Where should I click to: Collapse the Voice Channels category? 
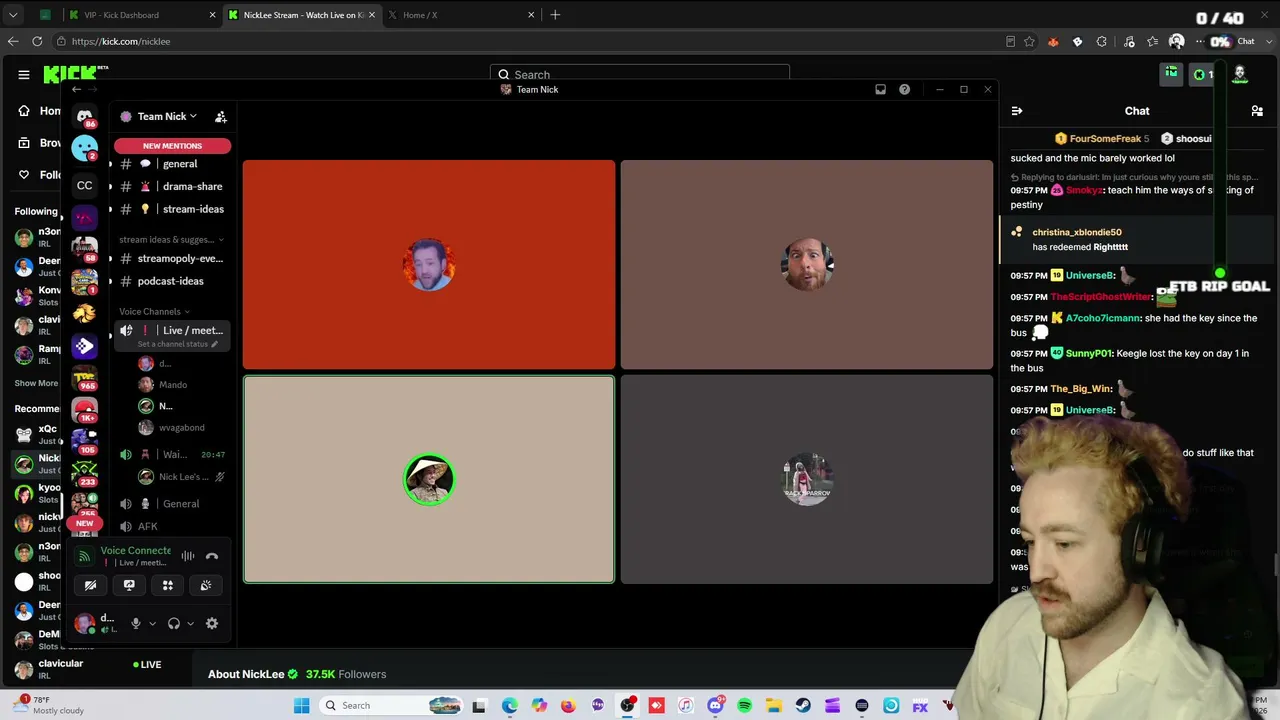point(154,312)
